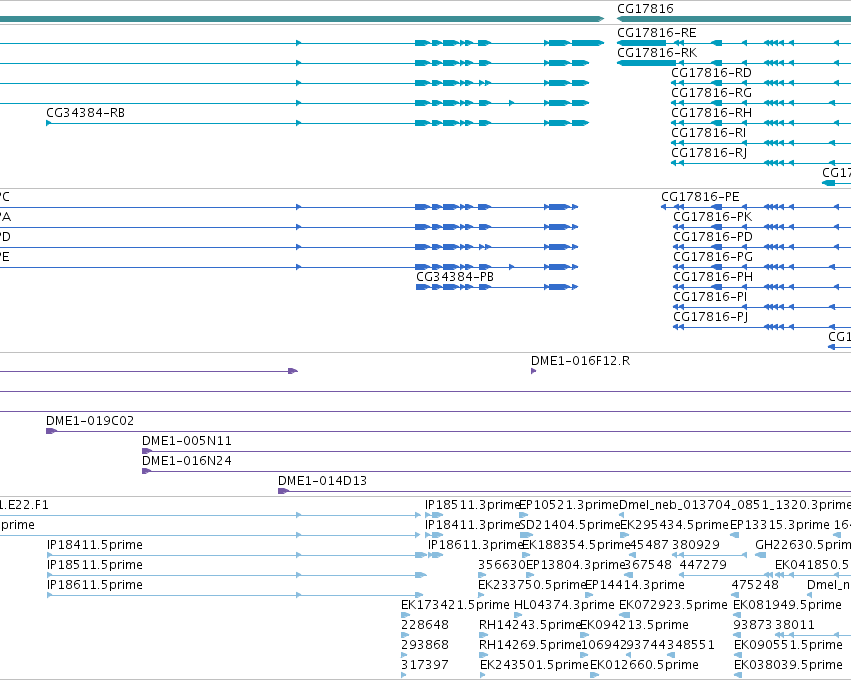Click the 447279 feature label
The height and width of the screenshot is (680, 851).
[x=703, y=565]
